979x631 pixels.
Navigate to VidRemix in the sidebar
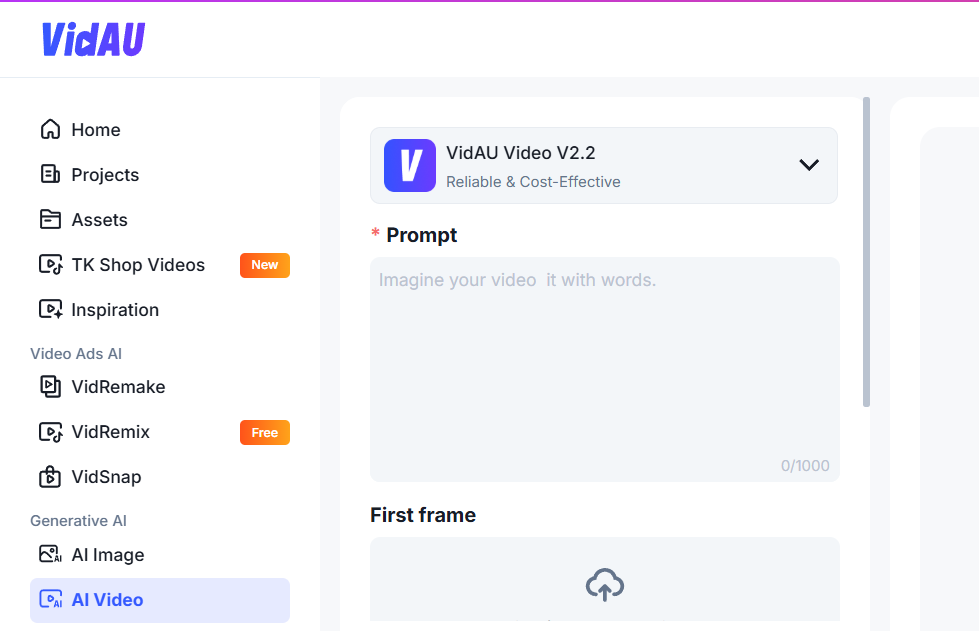click(111, 432)
